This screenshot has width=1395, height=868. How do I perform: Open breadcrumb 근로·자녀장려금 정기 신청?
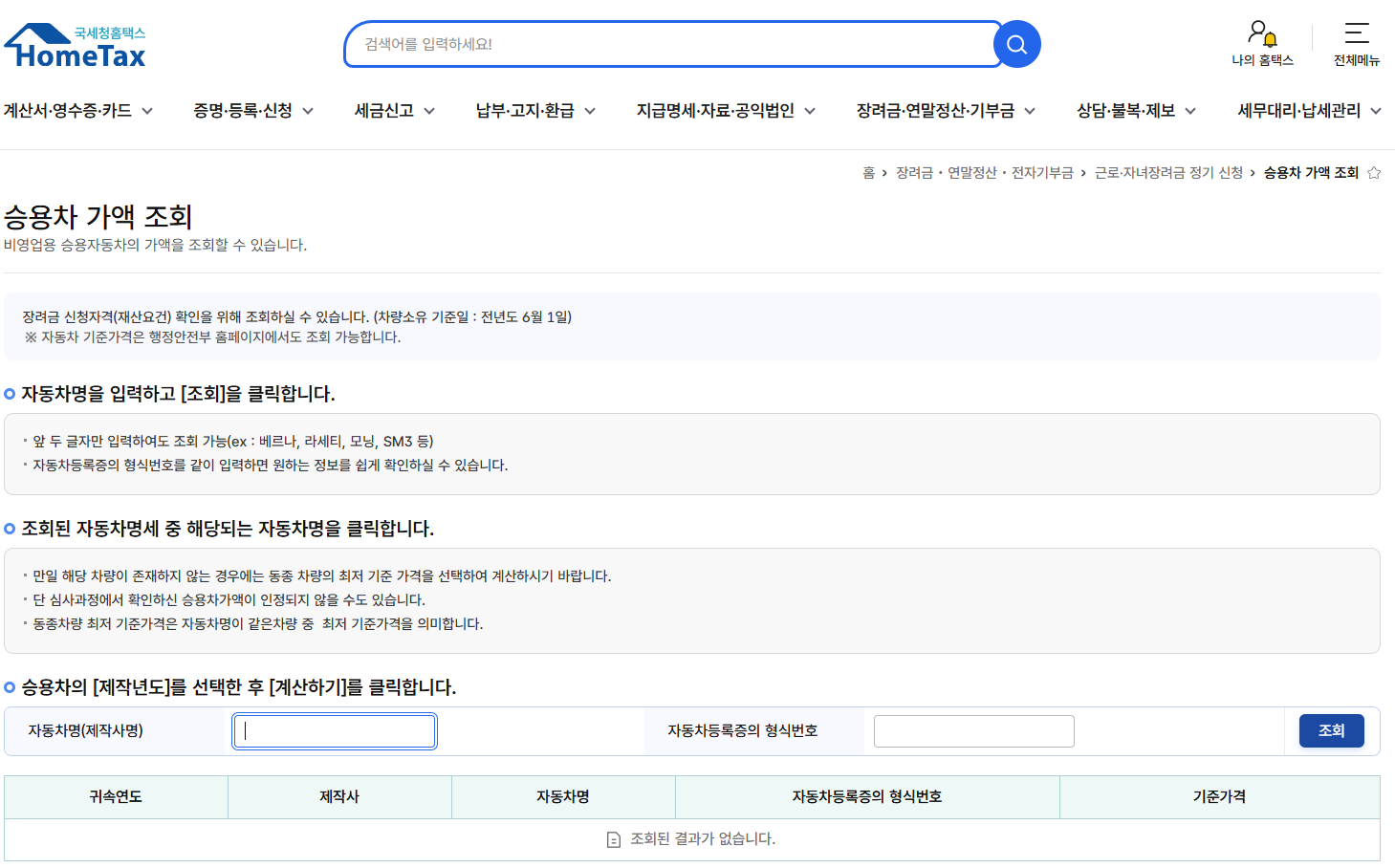click(1168, 173)
